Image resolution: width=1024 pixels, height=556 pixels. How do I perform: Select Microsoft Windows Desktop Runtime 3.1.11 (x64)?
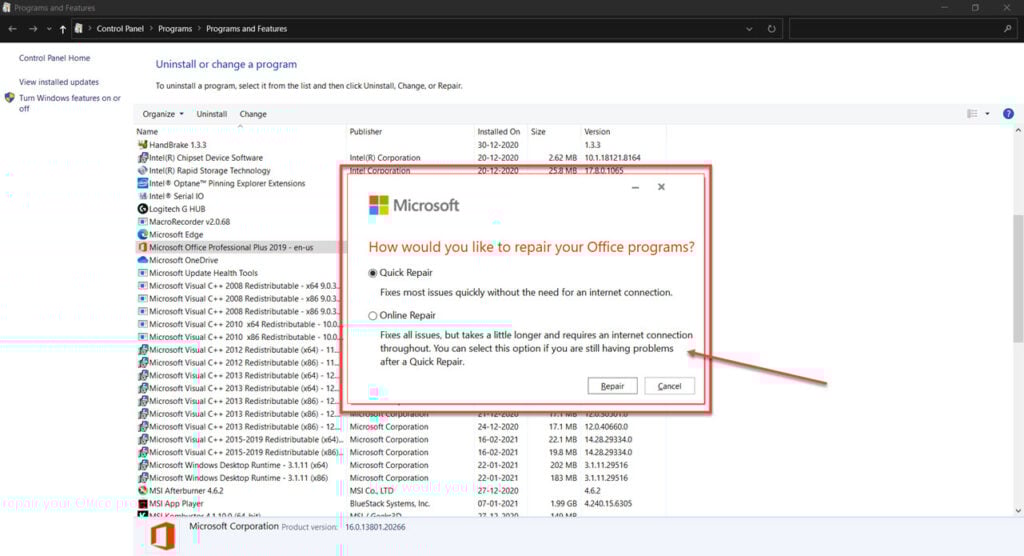[238, 465]
